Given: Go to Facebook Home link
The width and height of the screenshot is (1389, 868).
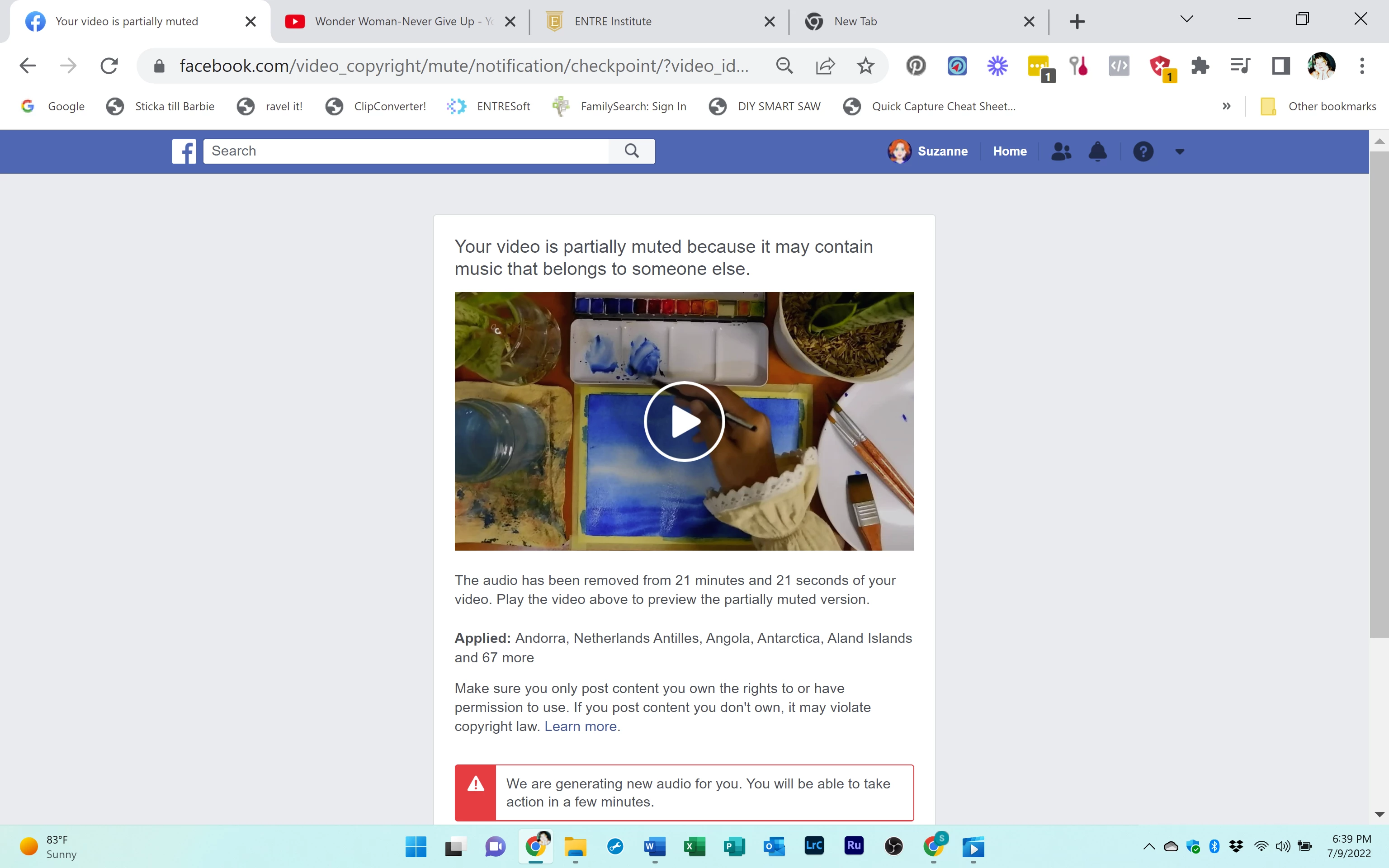Looking at the screenshot, I should click(x=1010, y=151).
